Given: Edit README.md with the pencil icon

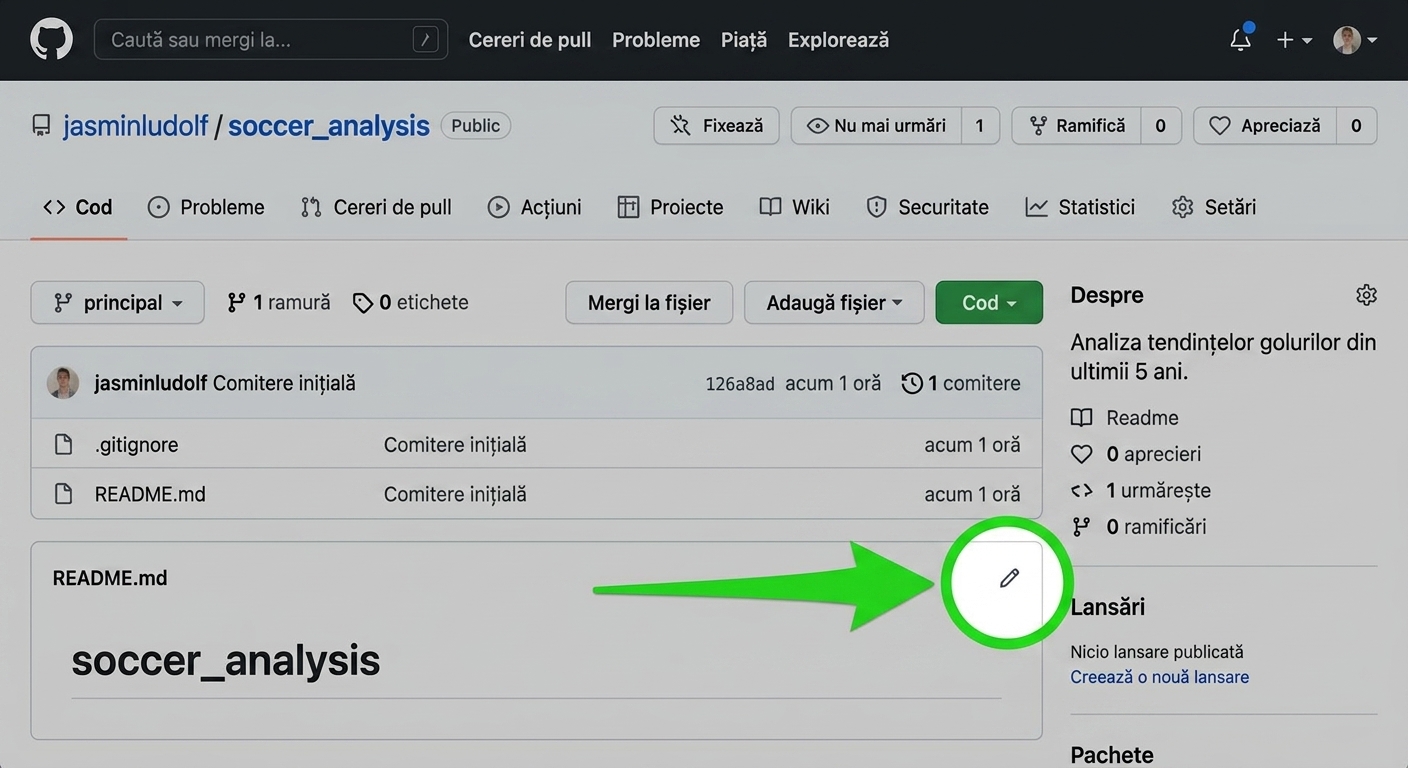Looking at the screenshot, I should click(1009, 578).
